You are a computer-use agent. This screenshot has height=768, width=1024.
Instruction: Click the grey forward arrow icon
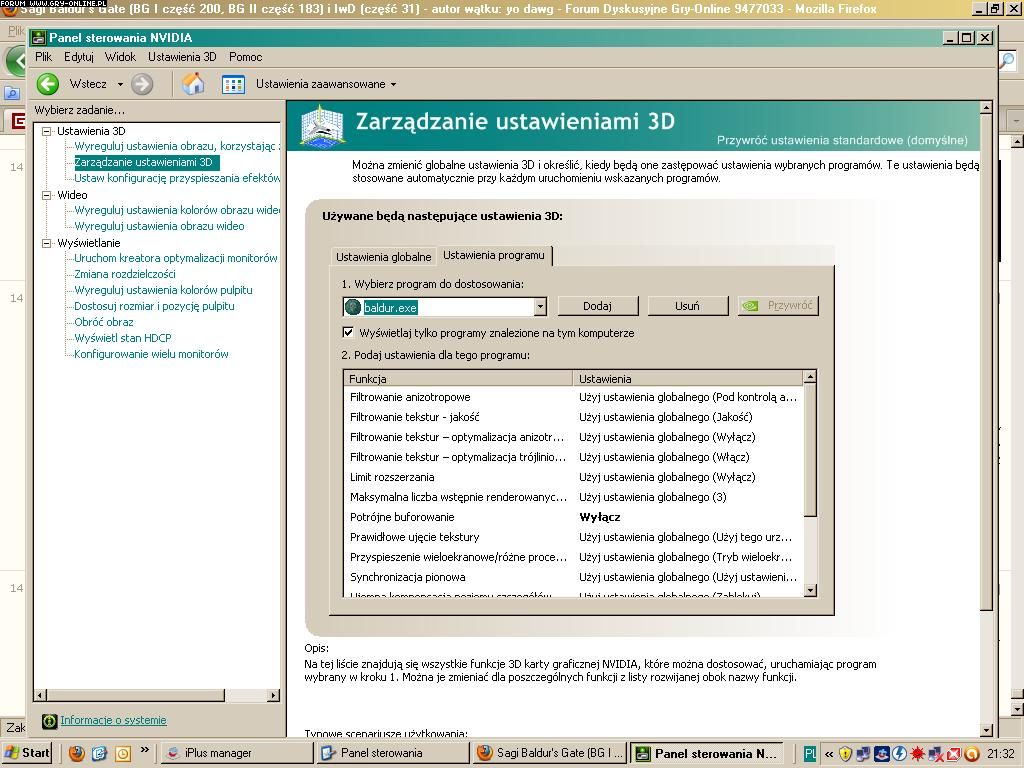(x=142, y=84)
